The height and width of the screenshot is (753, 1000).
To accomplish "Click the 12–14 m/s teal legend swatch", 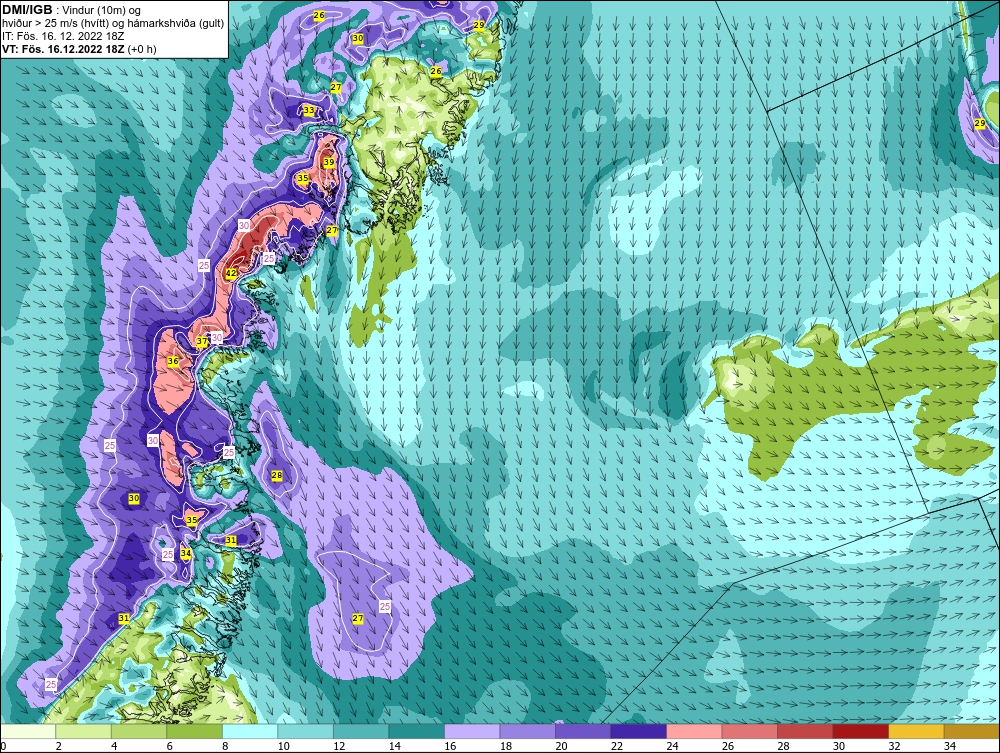I will (x=361, y=731).
